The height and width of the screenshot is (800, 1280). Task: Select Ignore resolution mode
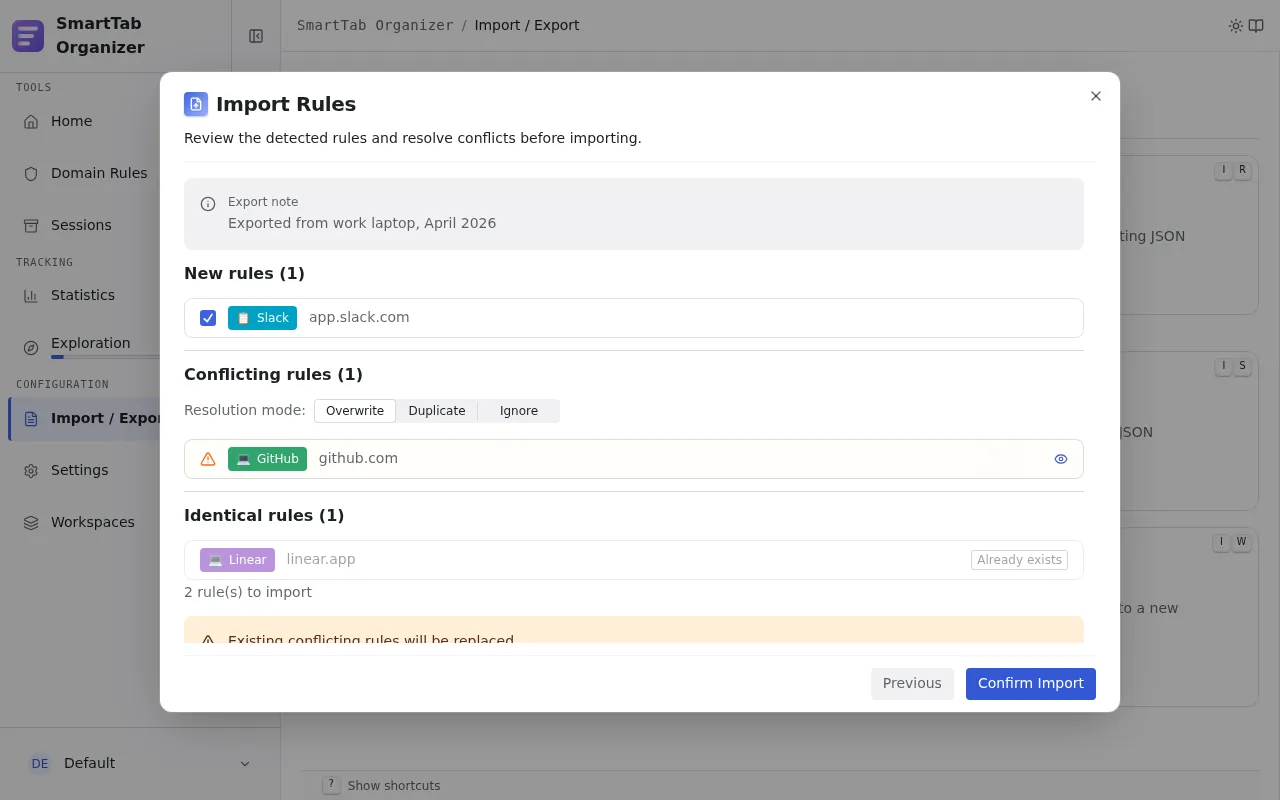point(519,411)
